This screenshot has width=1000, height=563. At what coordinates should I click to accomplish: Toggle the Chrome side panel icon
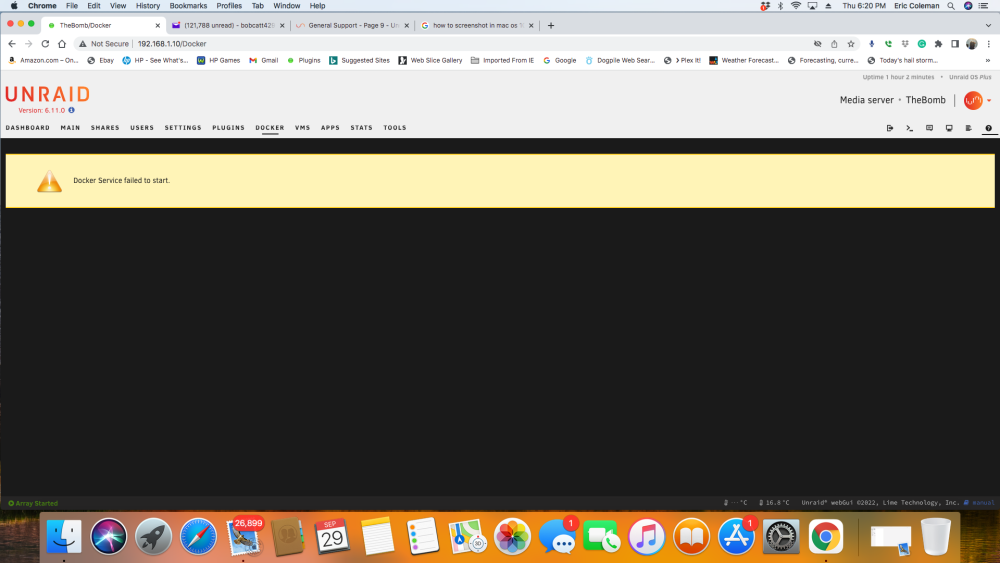click(955, 43)
